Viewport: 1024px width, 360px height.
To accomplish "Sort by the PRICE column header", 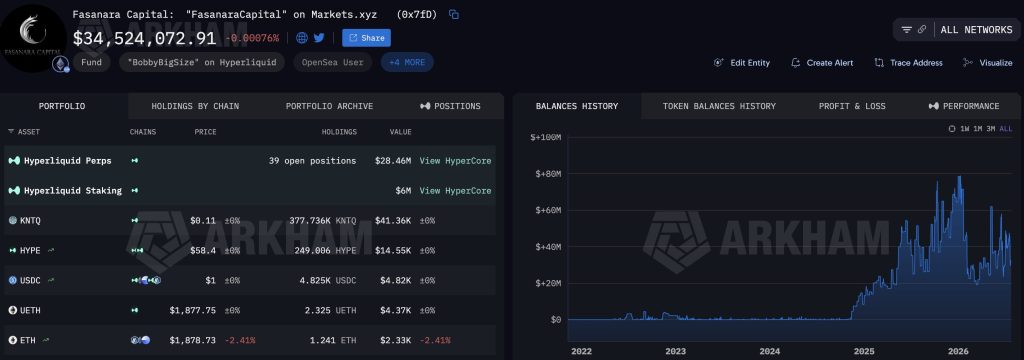I will 205,132.
